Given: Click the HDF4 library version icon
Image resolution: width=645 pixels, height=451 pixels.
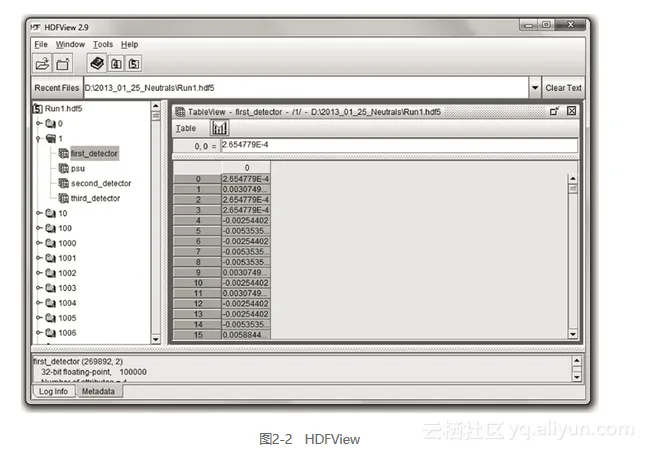Looking at the screenshot, I should [116, 64].
